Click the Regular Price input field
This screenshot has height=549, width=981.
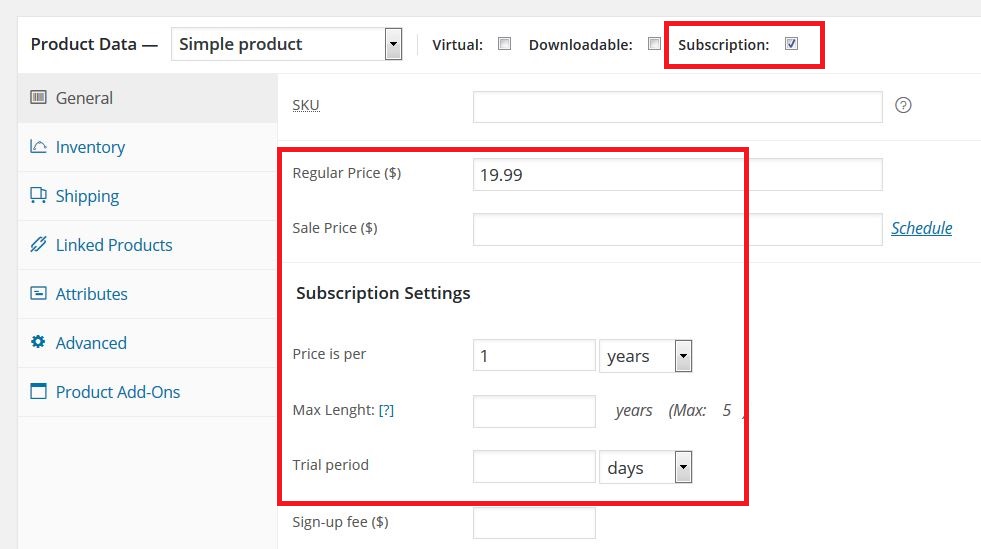677,174
